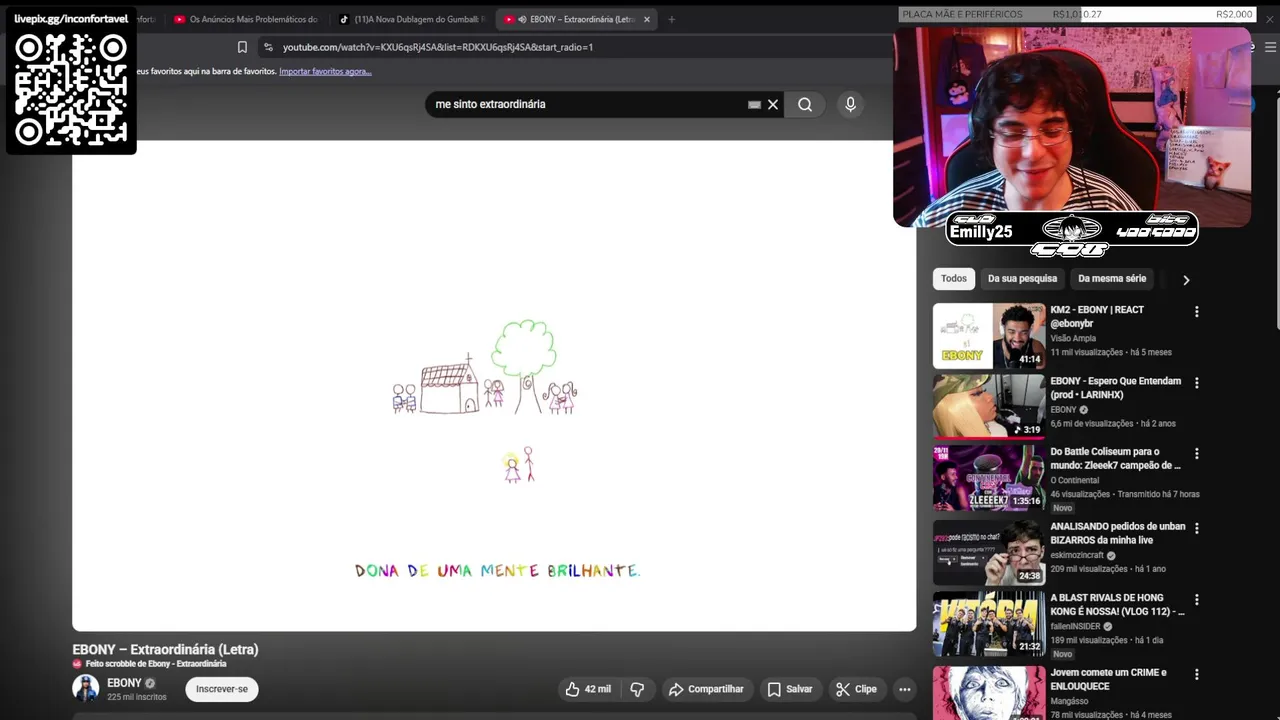Image resolution: width=1280 pixels, height=720 pixels.
Task: Click the video title EBONY – Extraordinária (Letra)
Action: (165, 649)
